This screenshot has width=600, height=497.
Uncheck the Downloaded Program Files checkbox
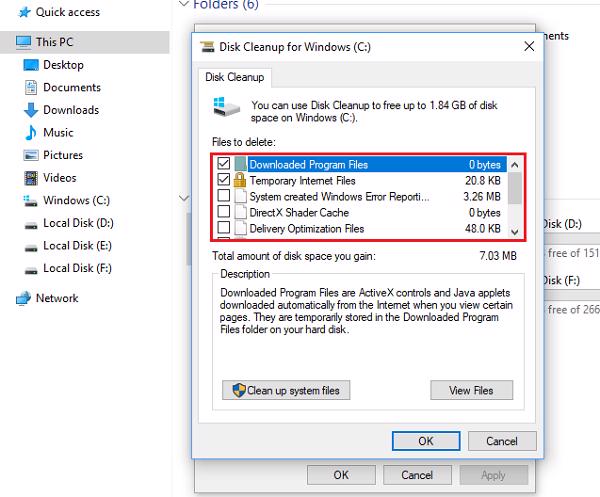(x=223, y=164)
